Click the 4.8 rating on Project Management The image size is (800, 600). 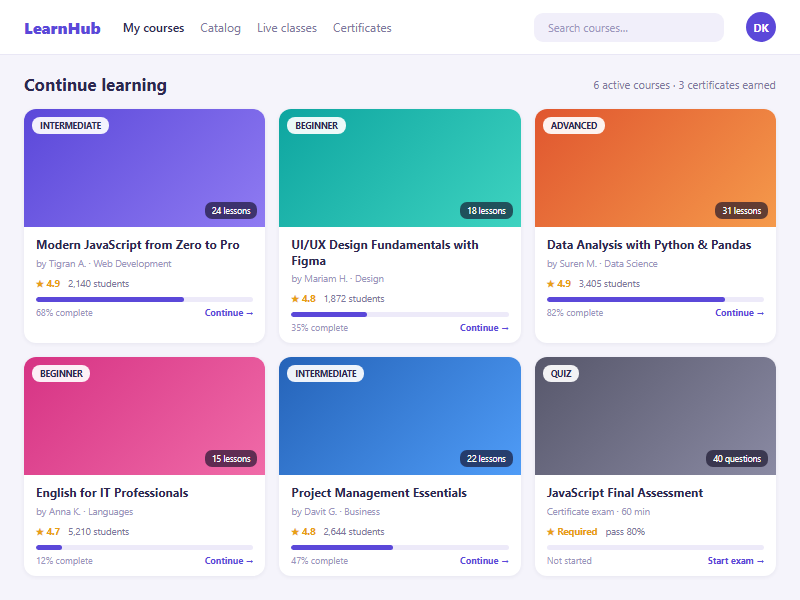(304, 532)
